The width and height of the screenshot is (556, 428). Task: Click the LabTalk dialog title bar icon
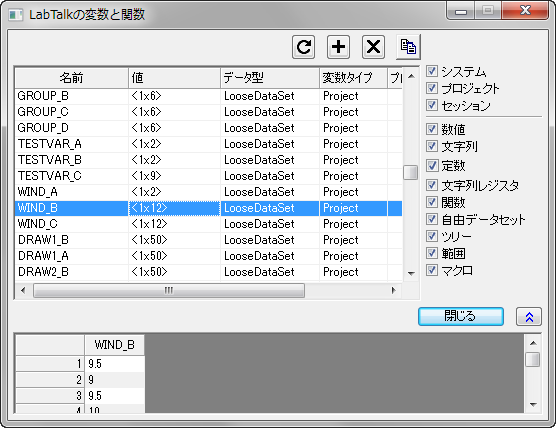pos(16,15)
